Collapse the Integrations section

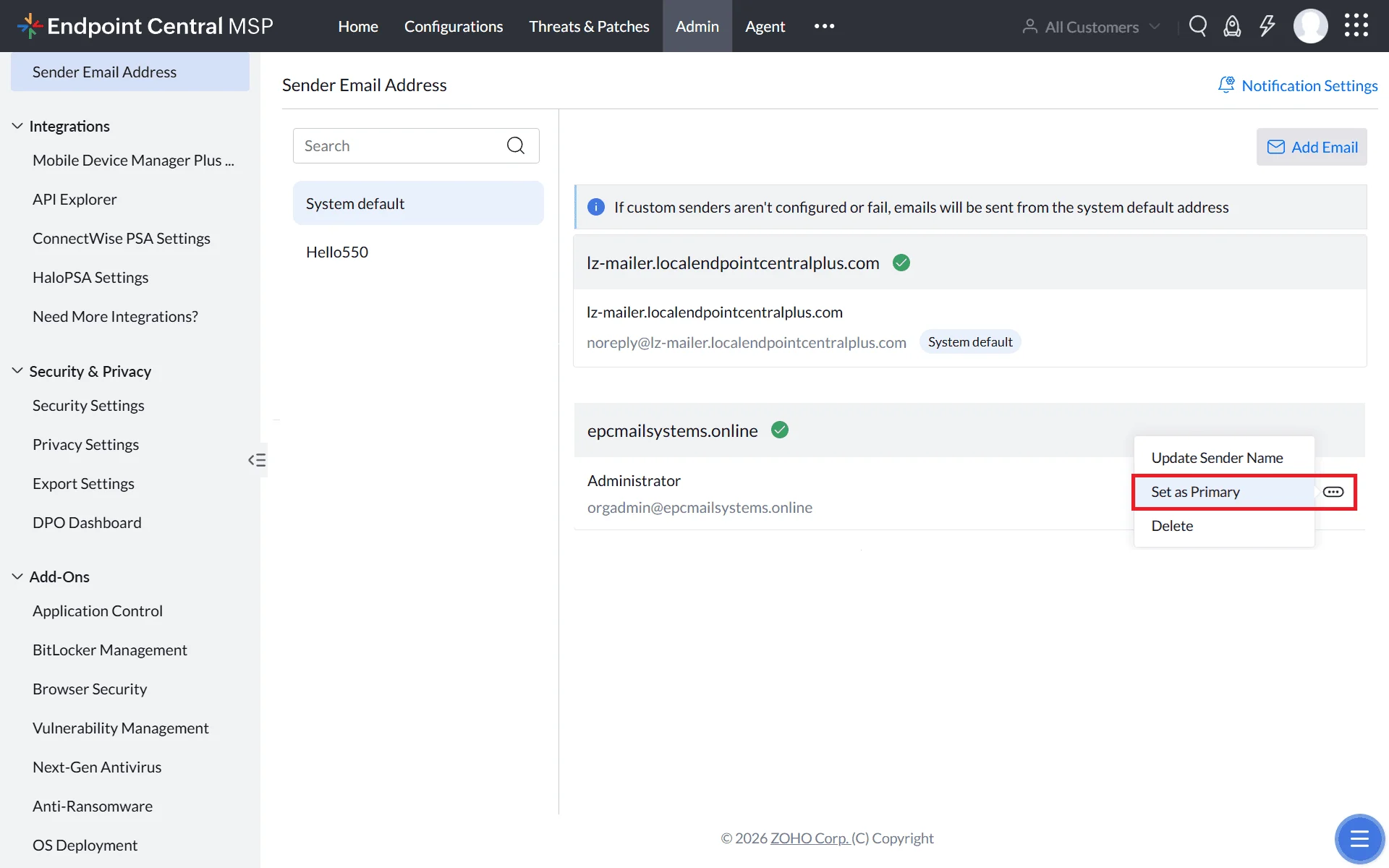[x=17, y=126]
